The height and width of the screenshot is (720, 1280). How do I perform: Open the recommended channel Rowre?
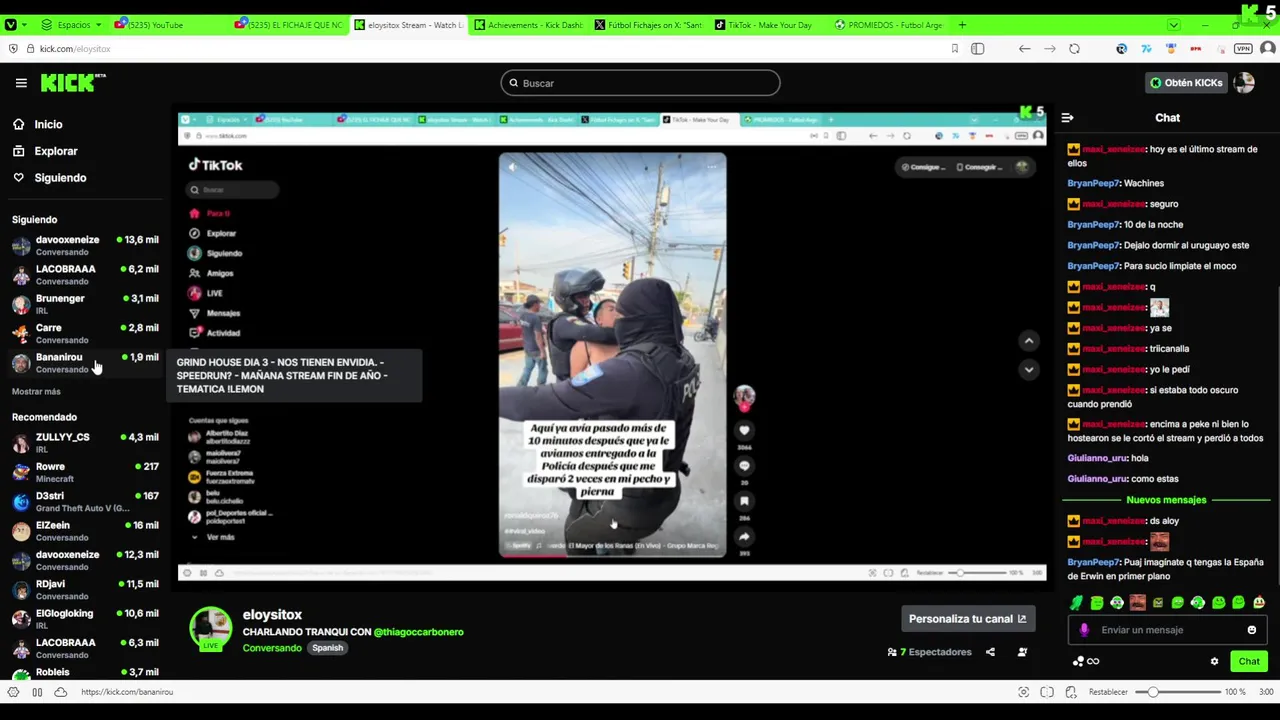point(85,472)
